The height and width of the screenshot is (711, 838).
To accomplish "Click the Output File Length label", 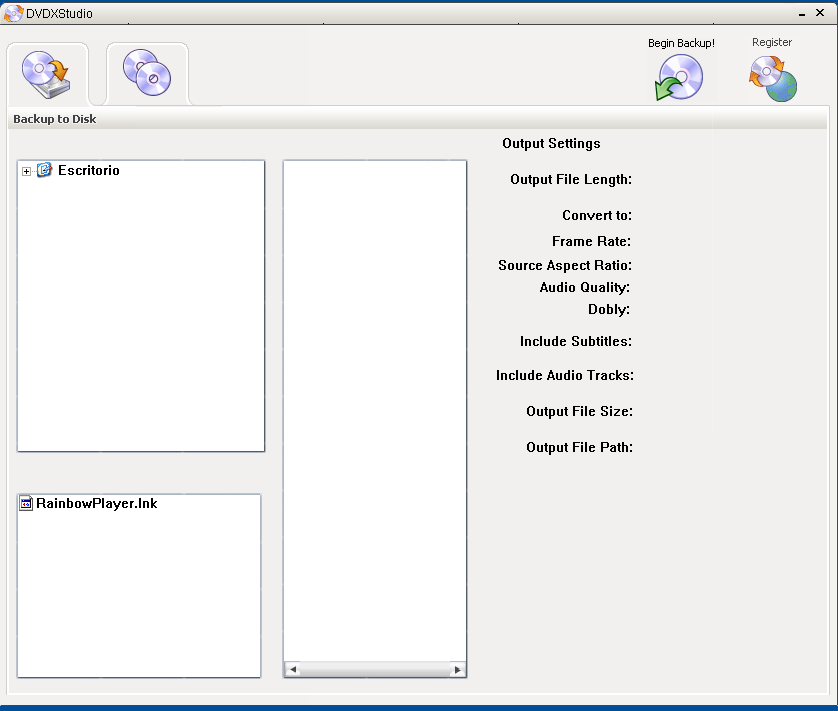I will click(571, 180).
